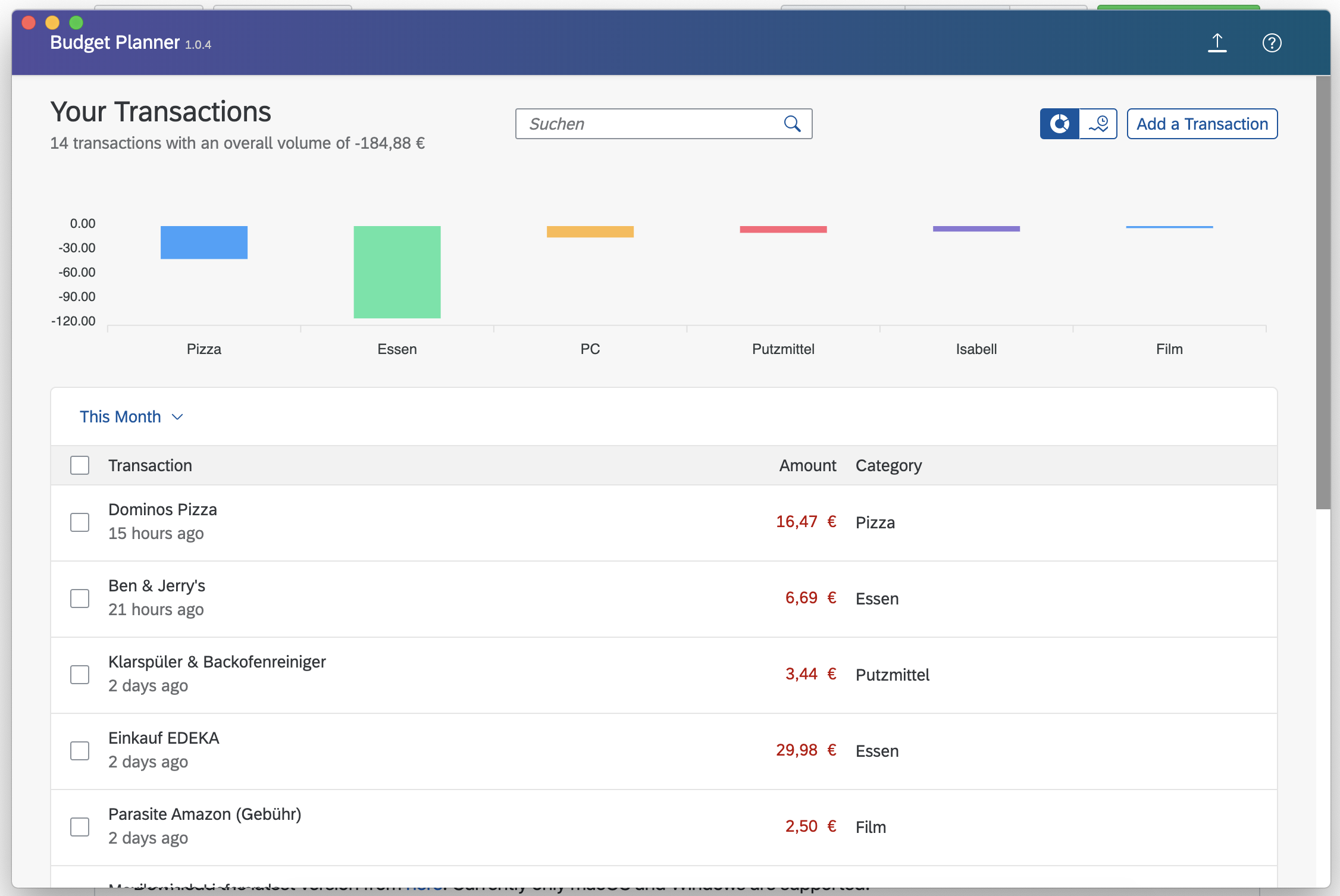Click the PC label under the chart

(590, 349)
